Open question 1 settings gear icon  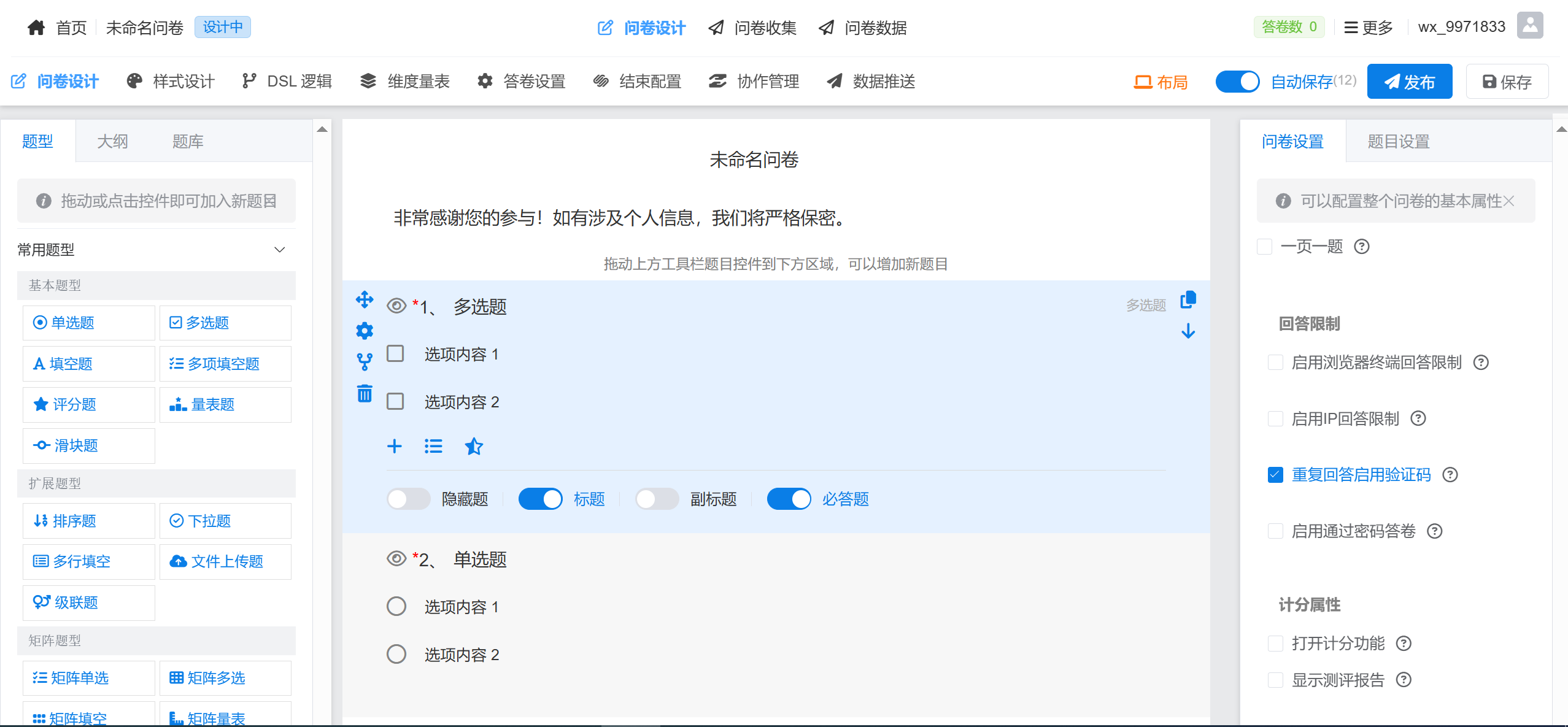click(x=365, y=331)
